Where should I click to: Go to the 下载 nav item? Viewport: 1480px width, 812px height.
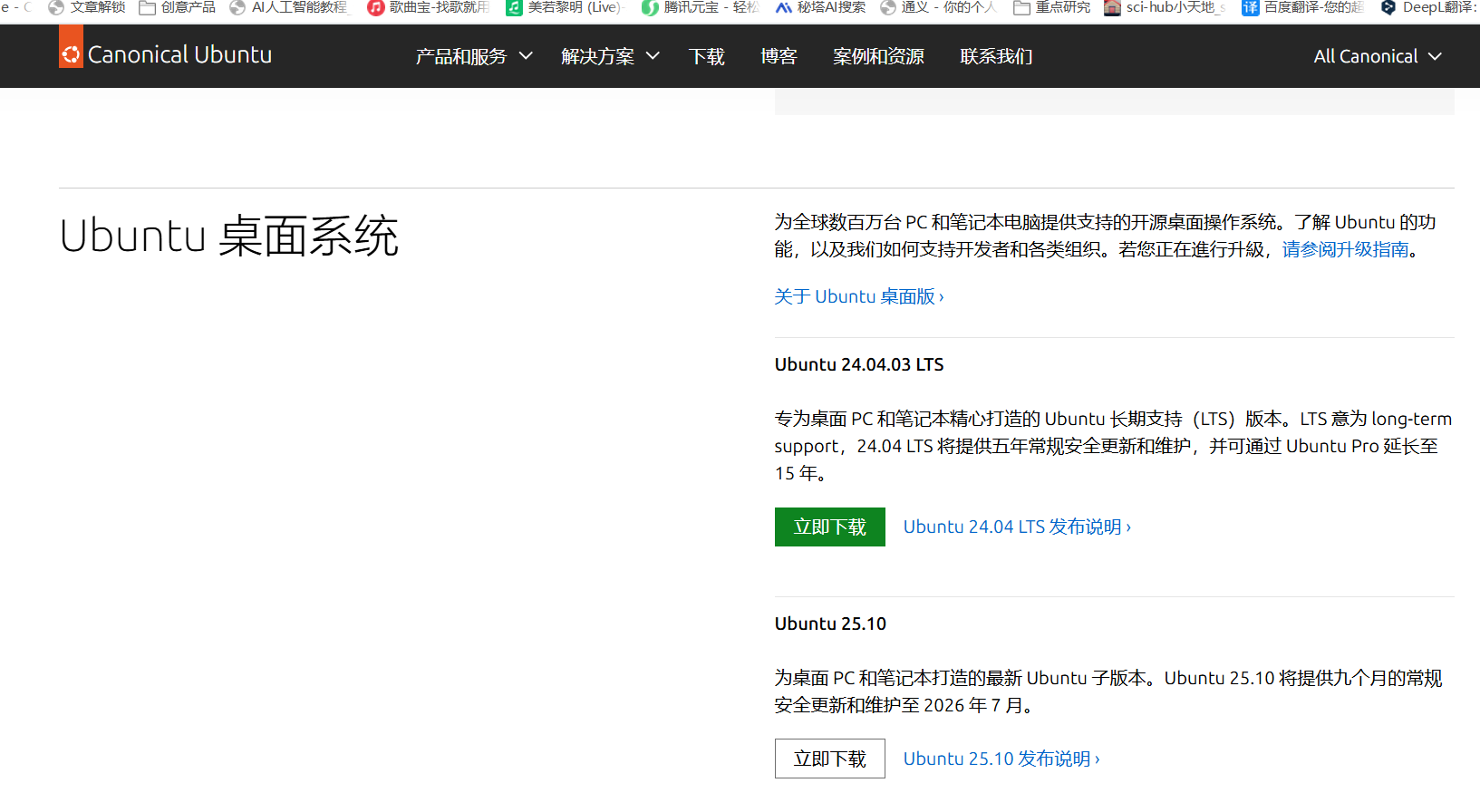tap(707, 56)
